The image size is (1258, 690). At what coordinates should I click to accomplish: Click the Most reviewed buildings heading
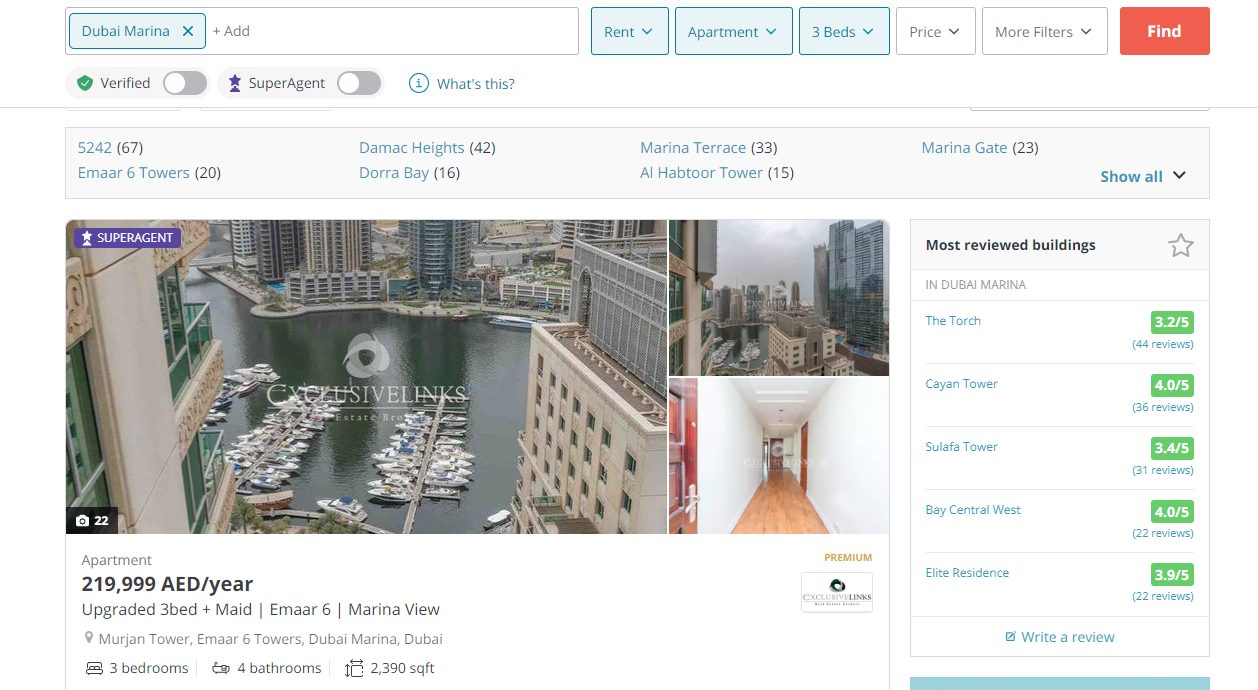coord(1011,245)
